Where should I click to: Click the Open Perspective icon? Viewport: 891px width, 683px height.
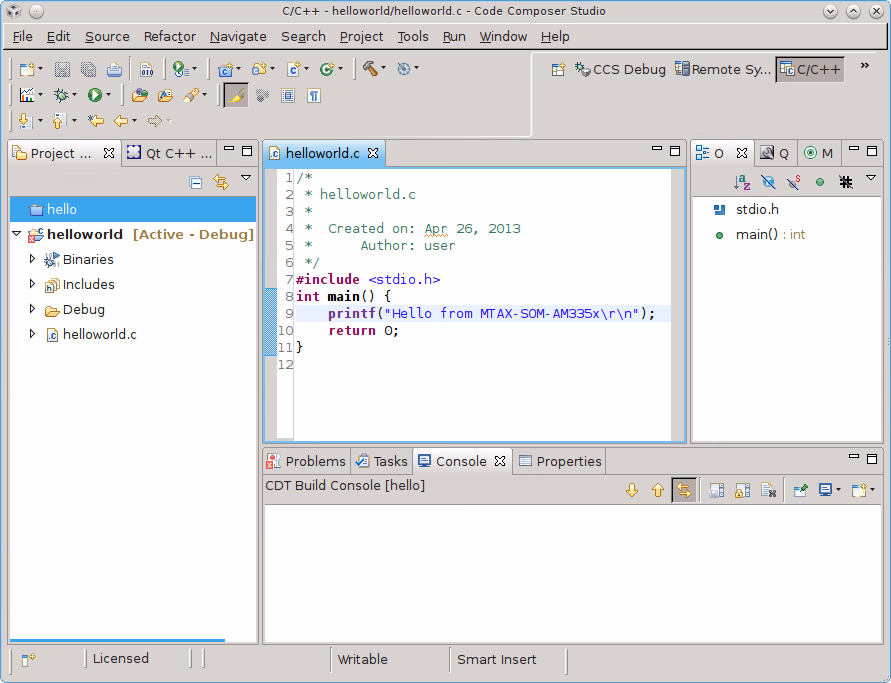coord(559,69)
